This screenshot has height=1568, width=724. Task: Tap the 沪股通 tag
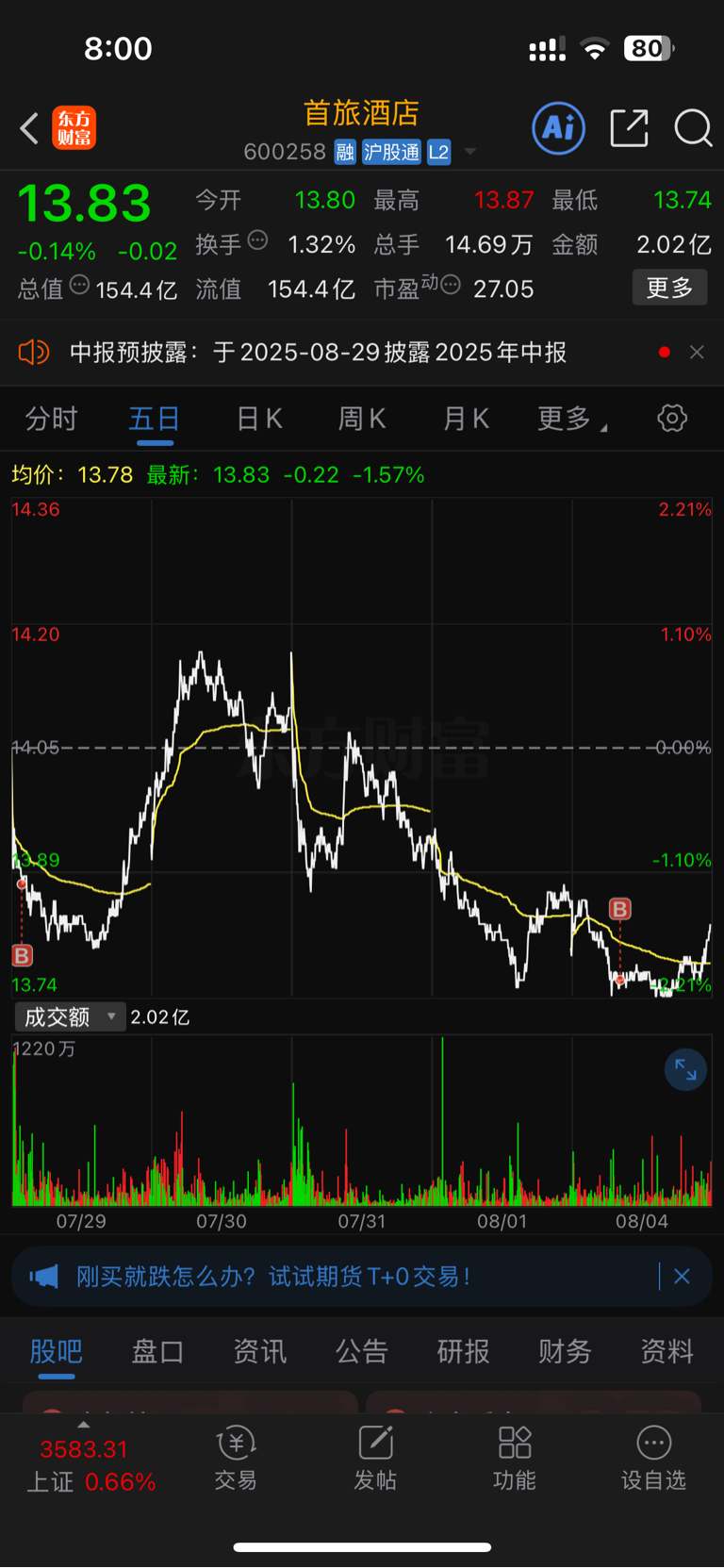(391, 152)
